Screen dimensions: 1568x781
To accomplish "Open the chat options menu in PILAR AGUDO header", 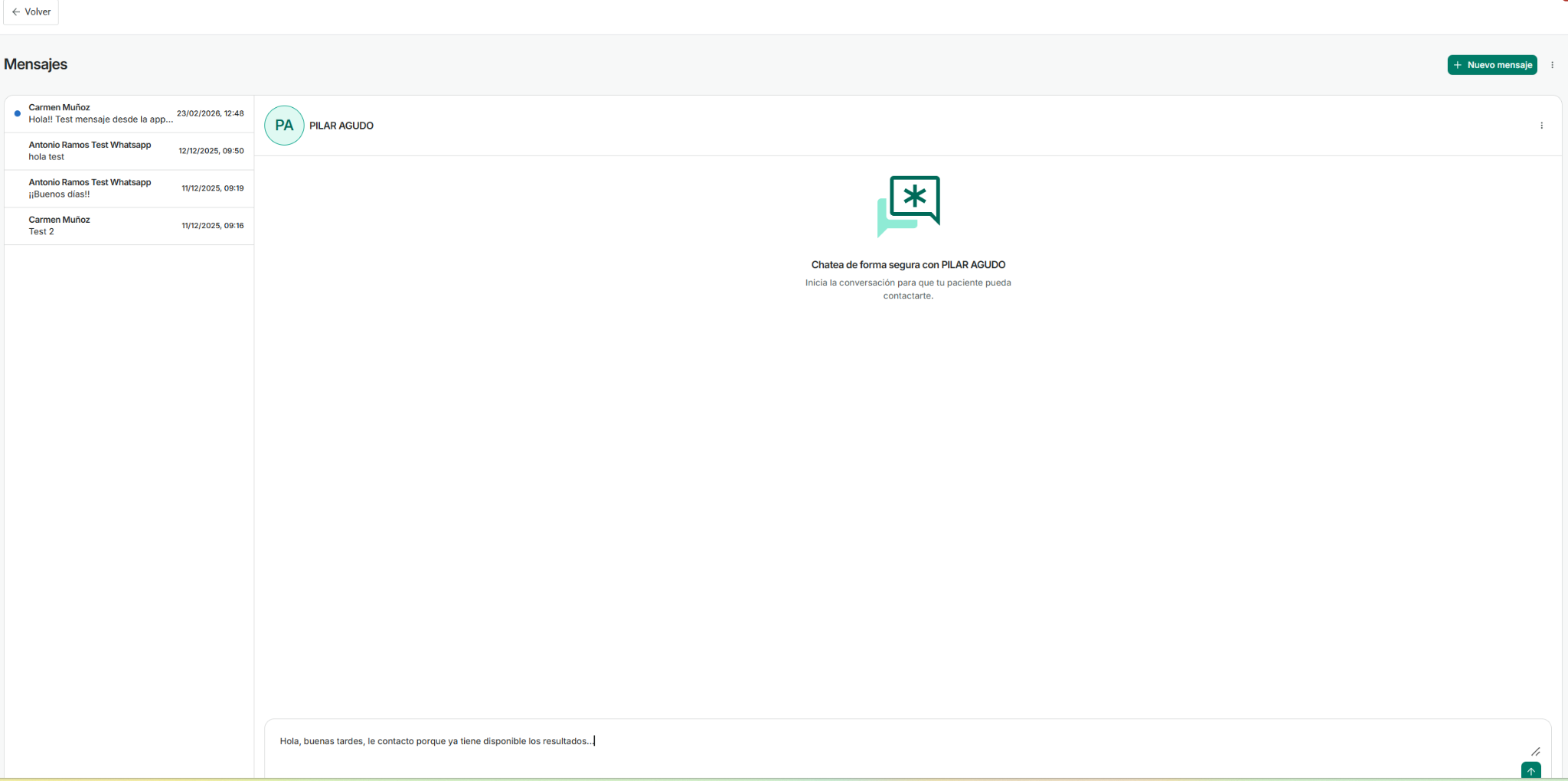I will 1541,126.
